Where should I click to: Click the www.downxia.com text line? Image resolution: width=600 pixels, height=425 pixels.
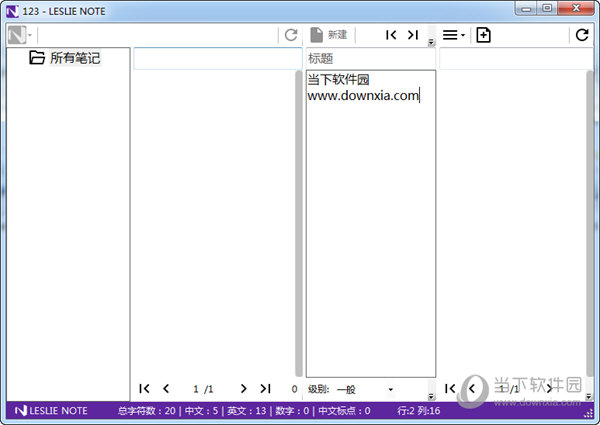pyautogui.click(x=363, y=95)
